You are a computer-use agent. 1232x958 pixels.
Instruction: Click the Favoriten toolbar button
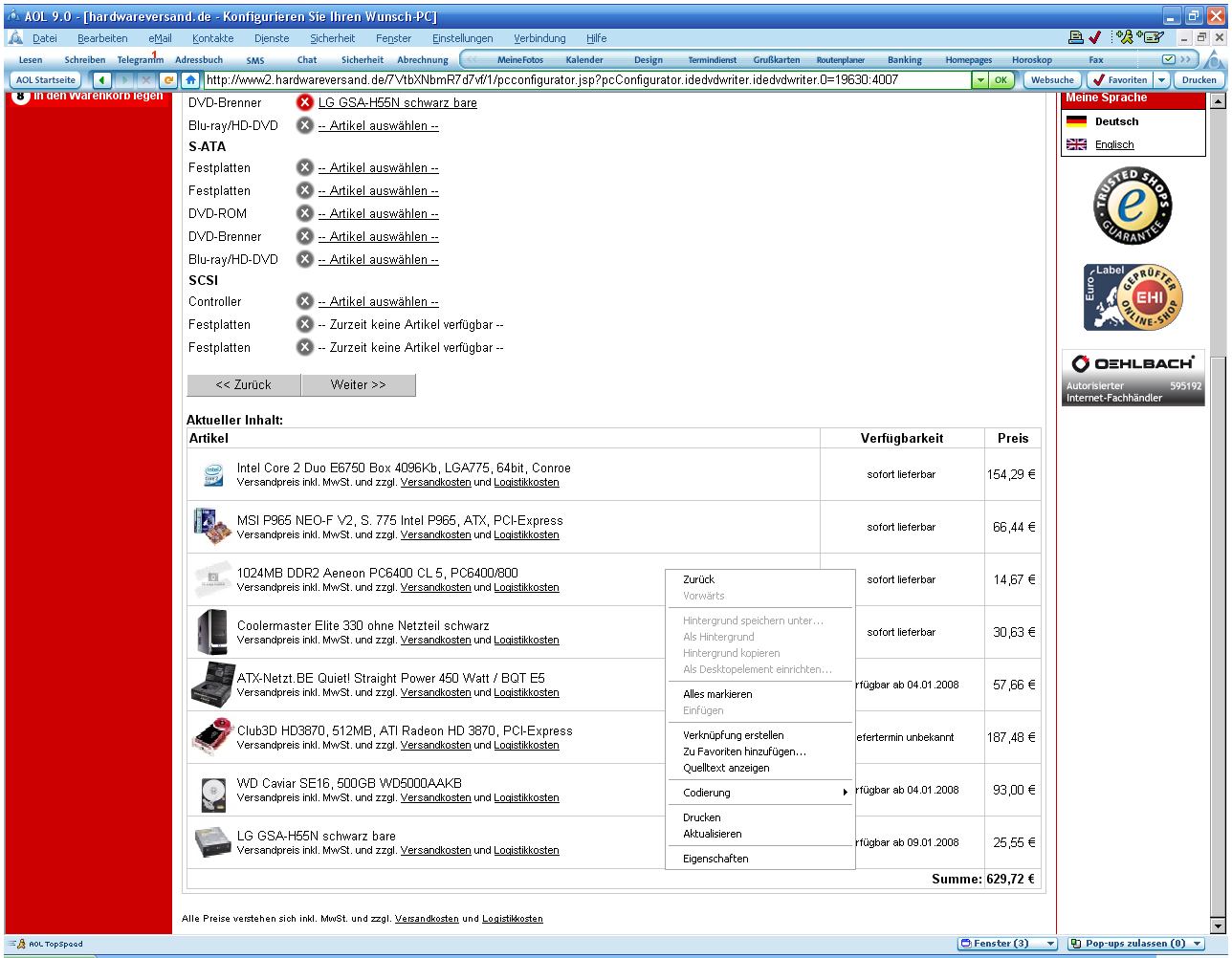1120,80
